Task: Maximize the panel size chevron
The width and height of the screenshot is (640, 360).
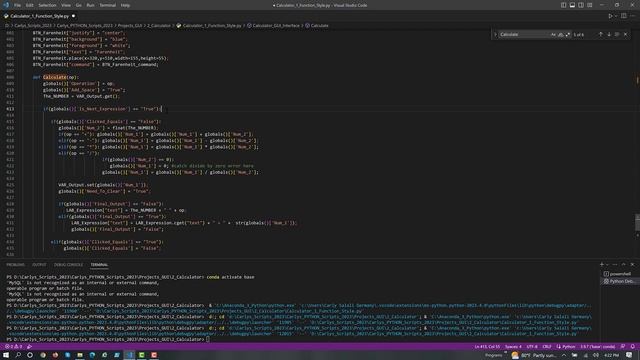Action: pyautogui.click(x=623, y=264)
